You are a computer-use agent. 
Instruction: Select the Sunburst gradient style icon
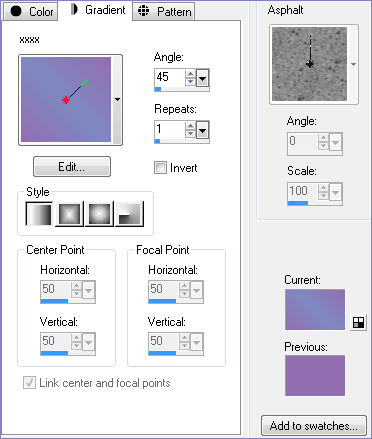click(99, 214)
